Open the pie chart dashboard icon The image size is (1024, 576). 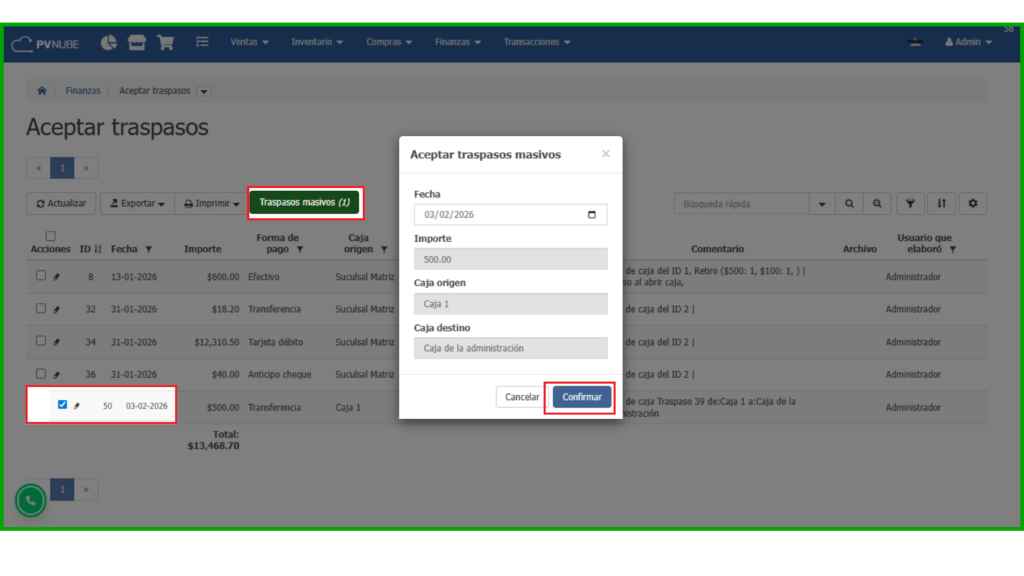tap(109, 42)
